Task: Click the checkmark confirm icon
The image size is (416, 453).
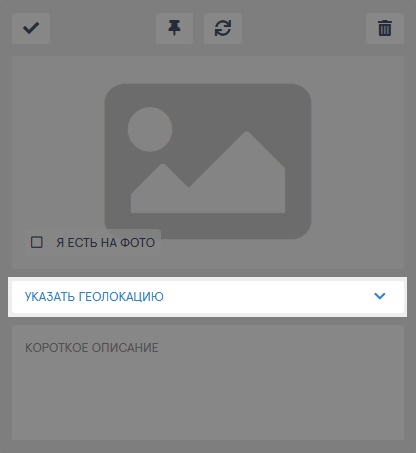Action: point(31,28)
